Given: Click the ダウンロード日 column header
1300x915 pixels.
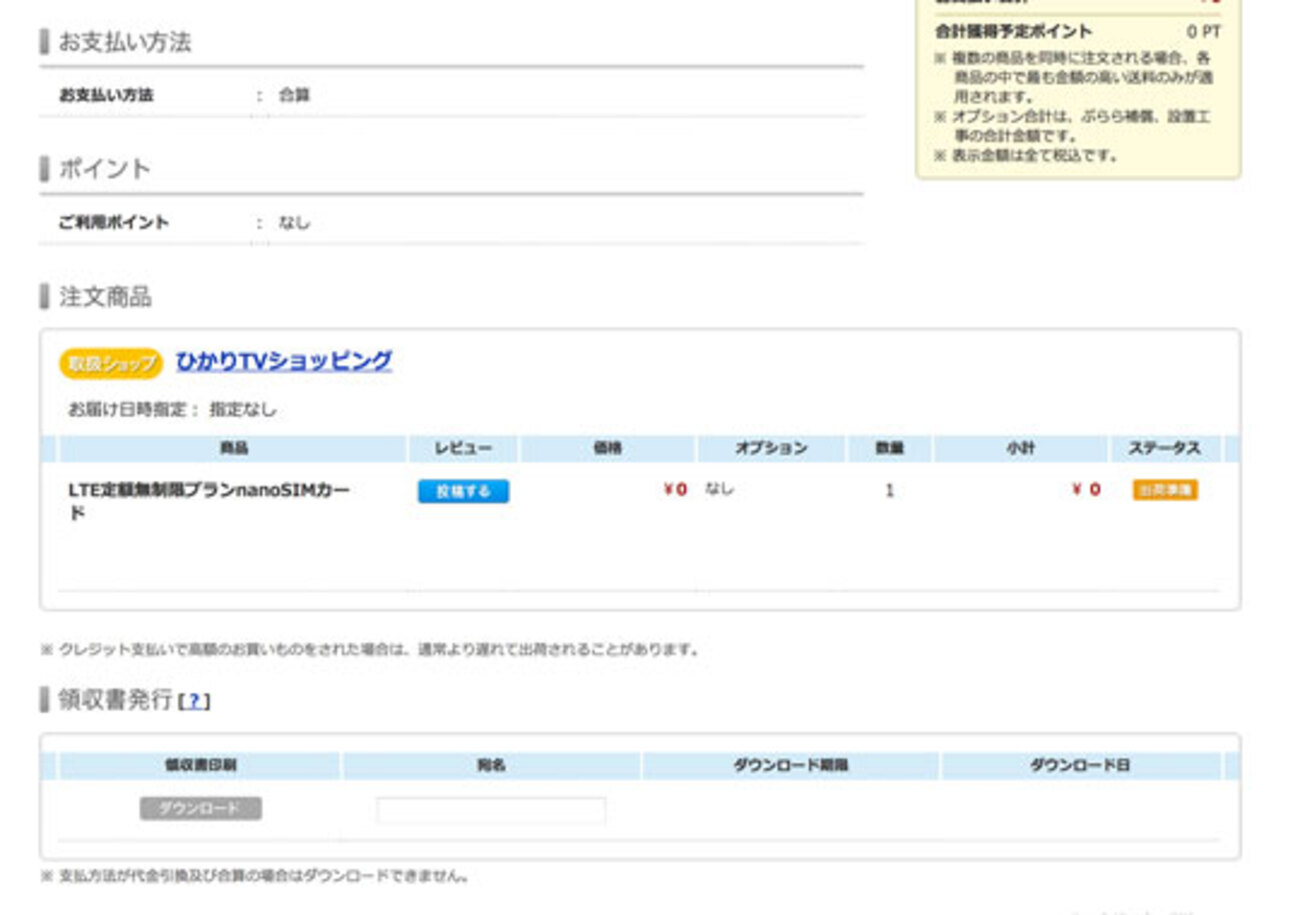Looking at the screenshot, I should (1080, 766).
